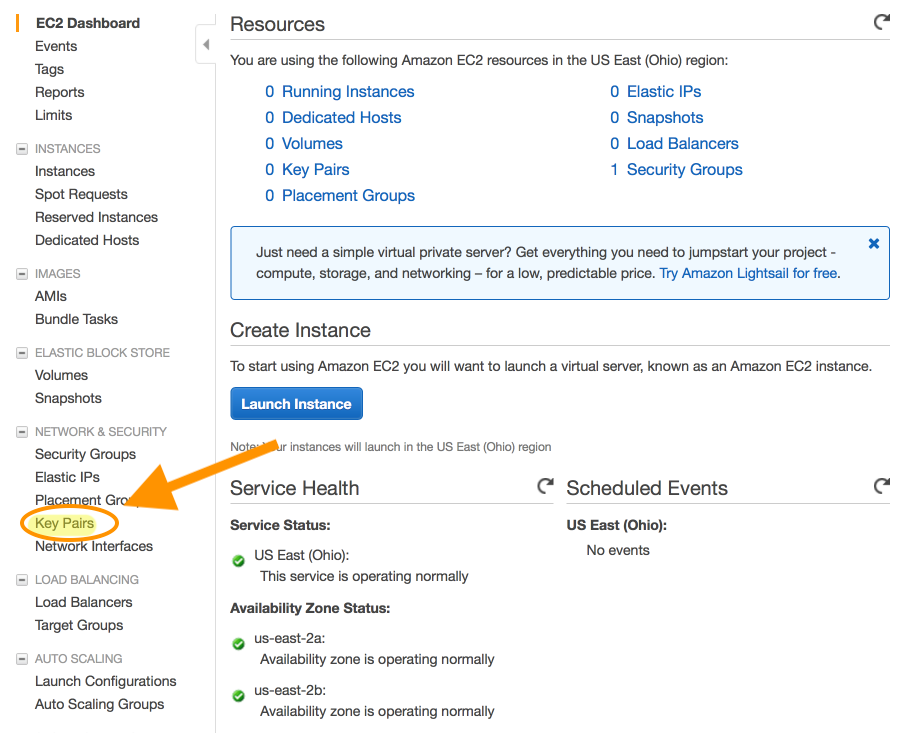Select Key Pairs in sidebar
The height and width of the screenshot is (733, 905).
[x=65, y=523]
